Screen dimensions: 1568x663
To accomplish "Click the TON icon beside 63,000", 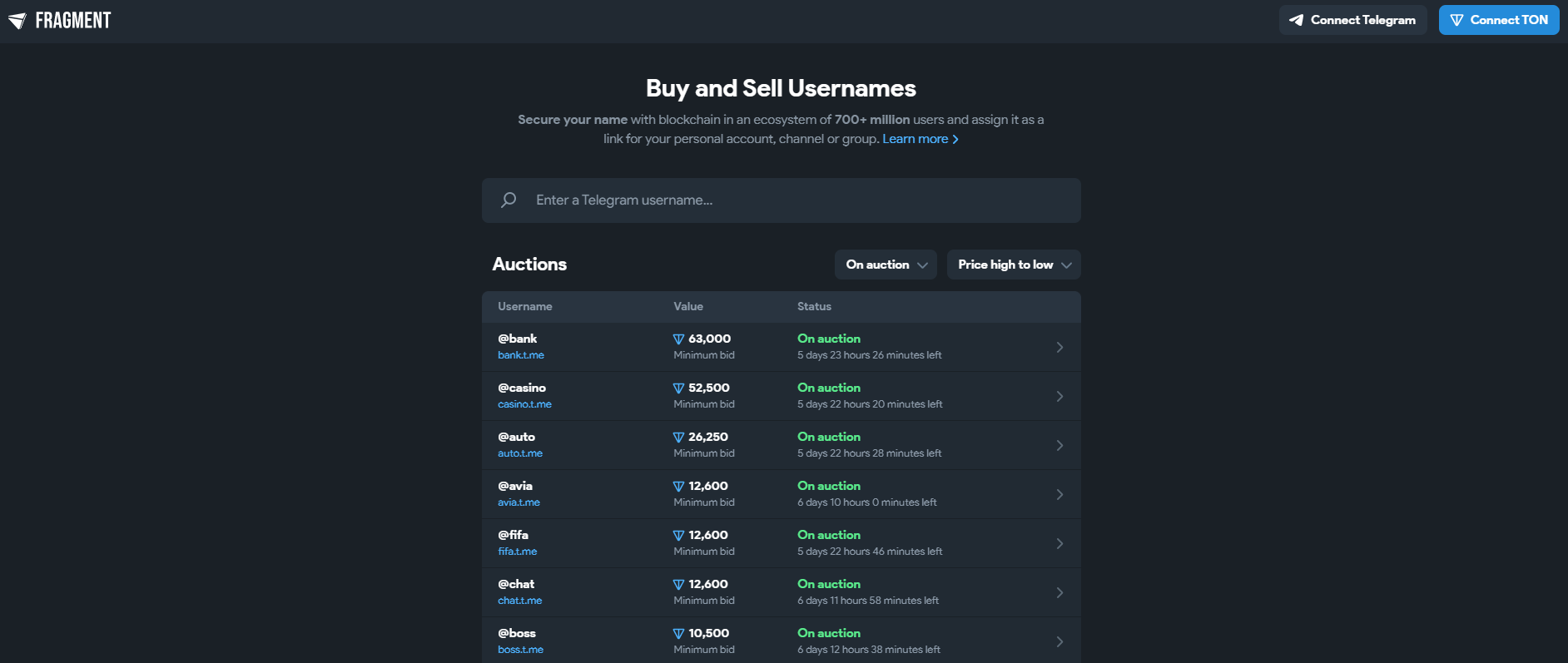I will coord(678,339).
